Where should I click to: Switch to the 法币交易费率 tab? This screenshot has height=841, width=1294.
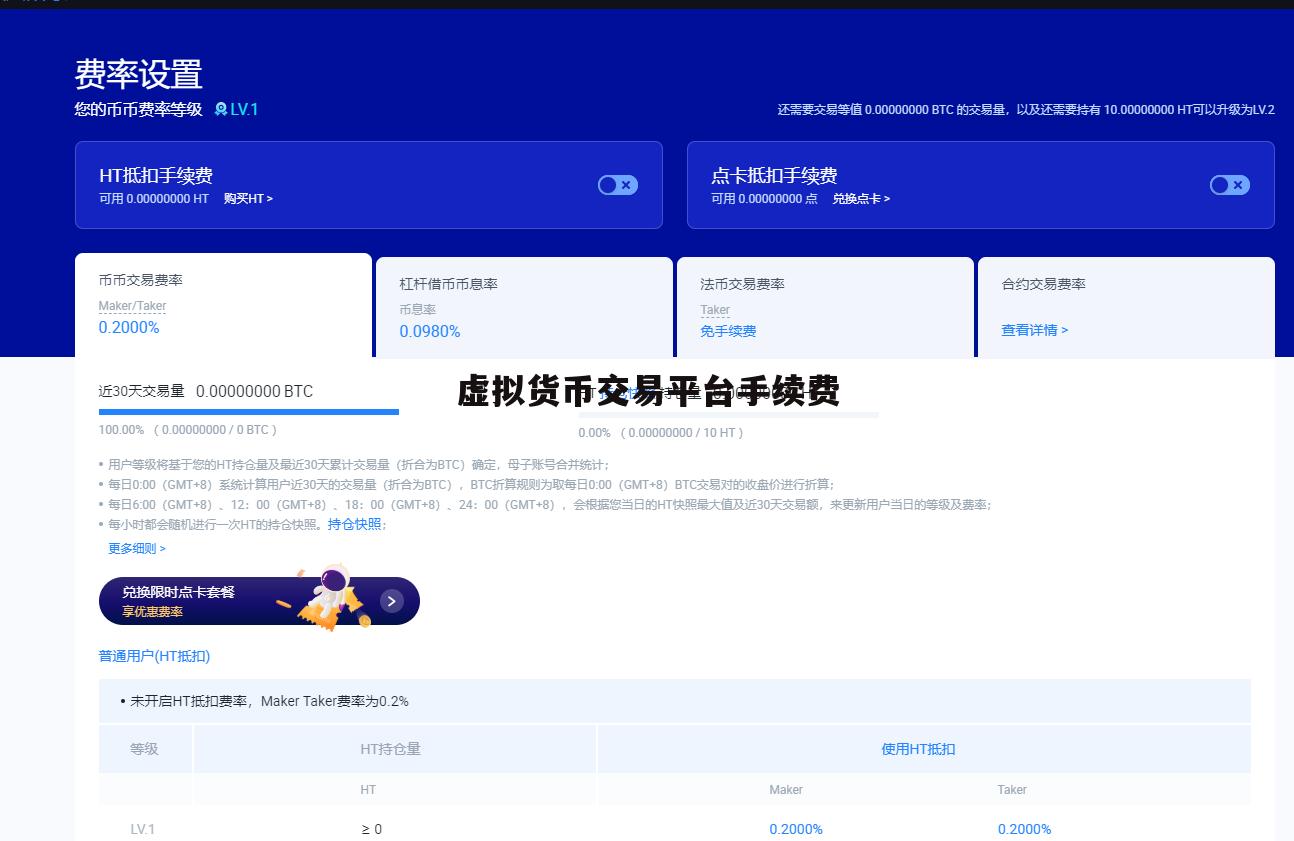742,284
